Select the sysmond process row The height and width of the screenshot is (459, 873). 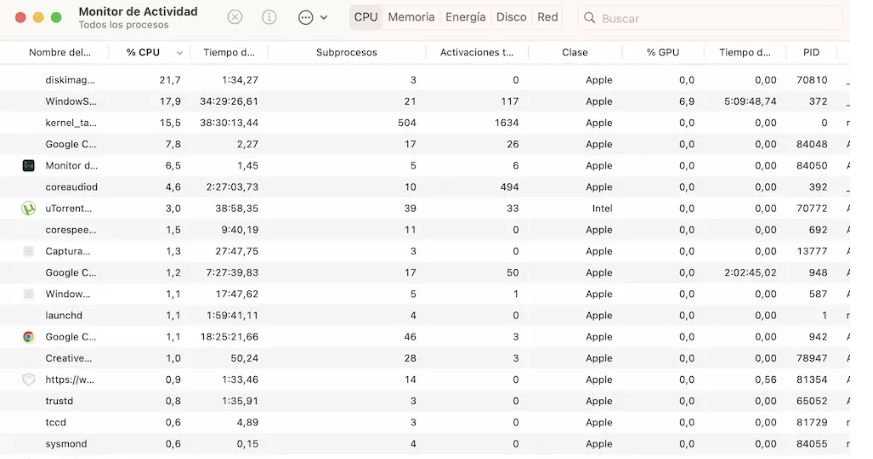tap(425, 443)
